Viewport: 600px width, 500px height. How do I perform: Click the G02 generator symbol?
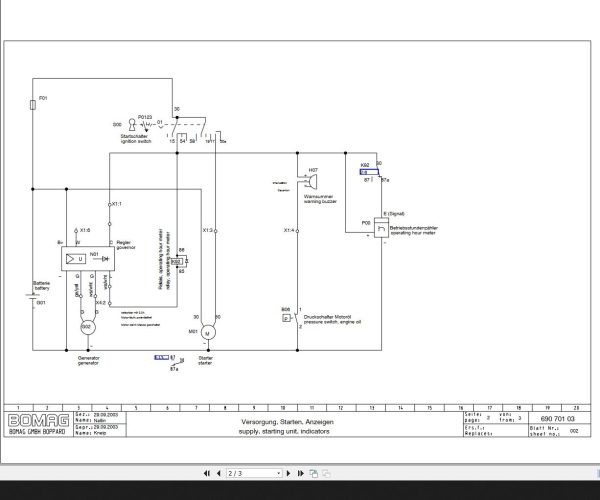click(88, 327)
